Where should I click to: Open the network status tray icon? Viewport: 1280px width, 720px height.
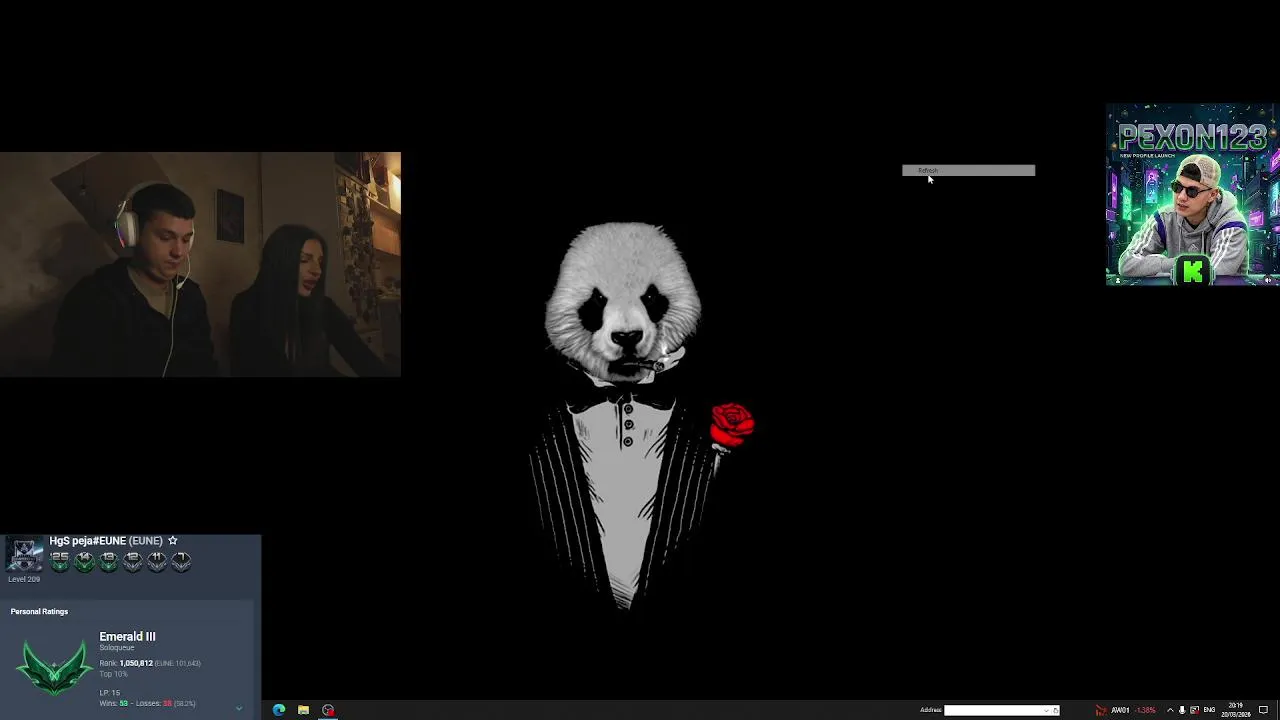1194,710
